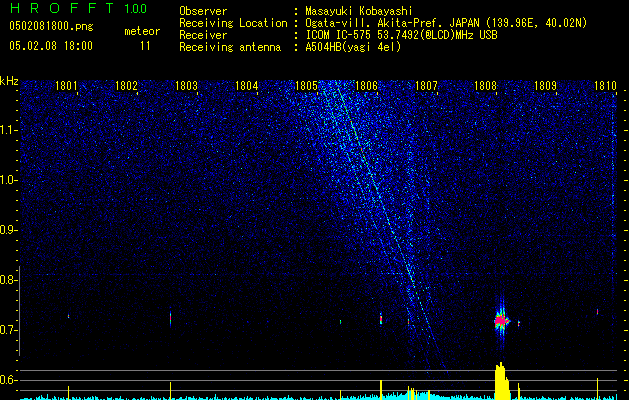Click the 1805 time marker
This screenshot has width=629, height=400.
[x=306, y=85]
